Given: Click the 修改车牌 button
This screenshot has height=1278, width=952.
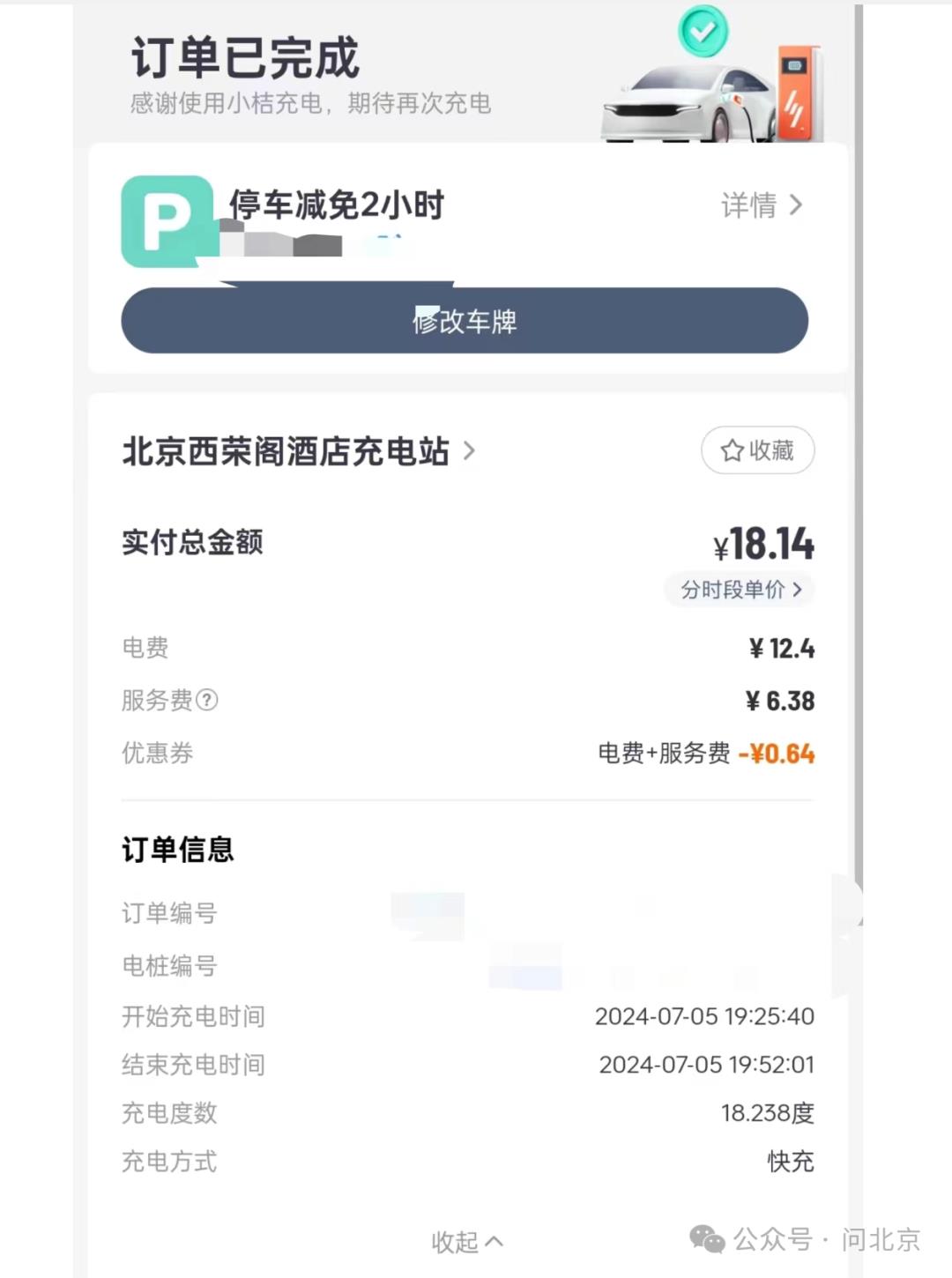Looking at the screenshot, I should click(465, 321).
